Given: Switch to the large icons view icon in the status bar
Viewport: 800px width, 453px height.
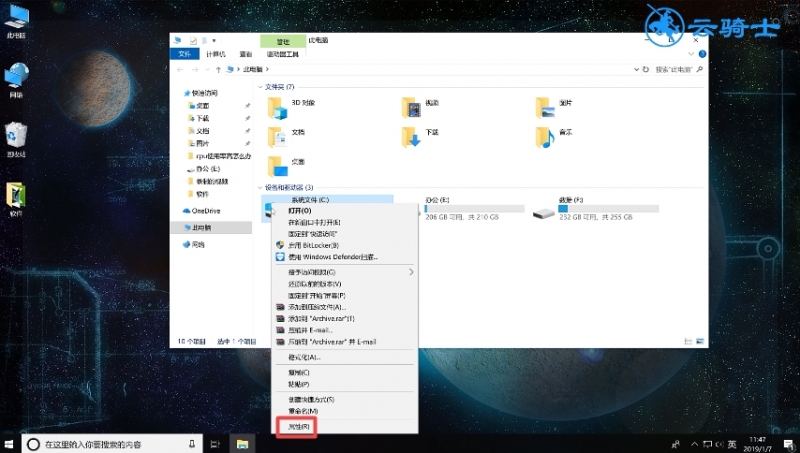Looking at the screenshot, I should [700, 341].
